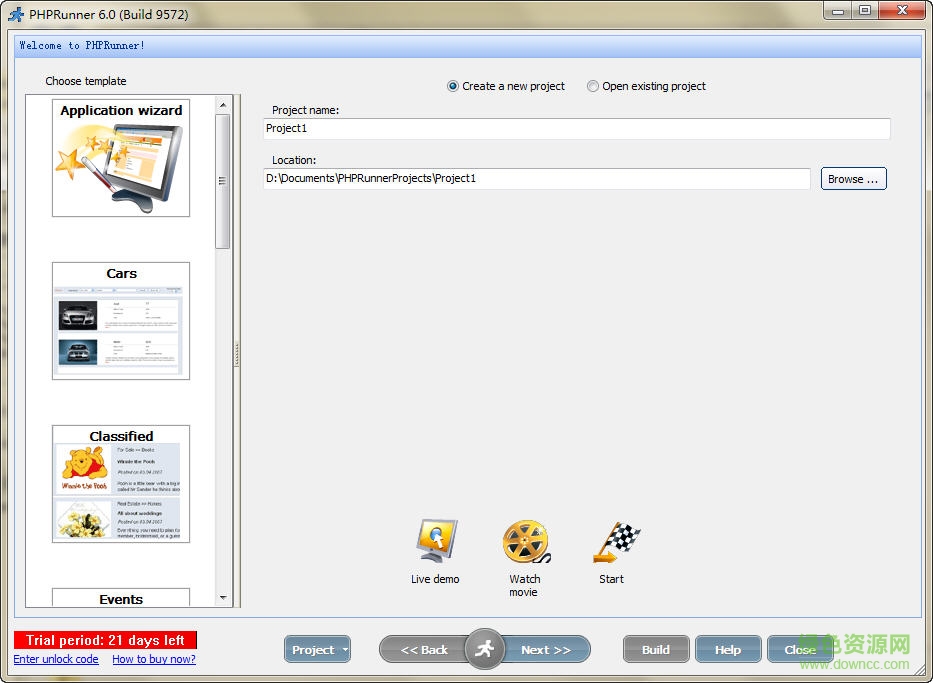The height and width of the screenshot is (683, 933).
Task: Click the Location path field
Action: click(x=537, y=178)
